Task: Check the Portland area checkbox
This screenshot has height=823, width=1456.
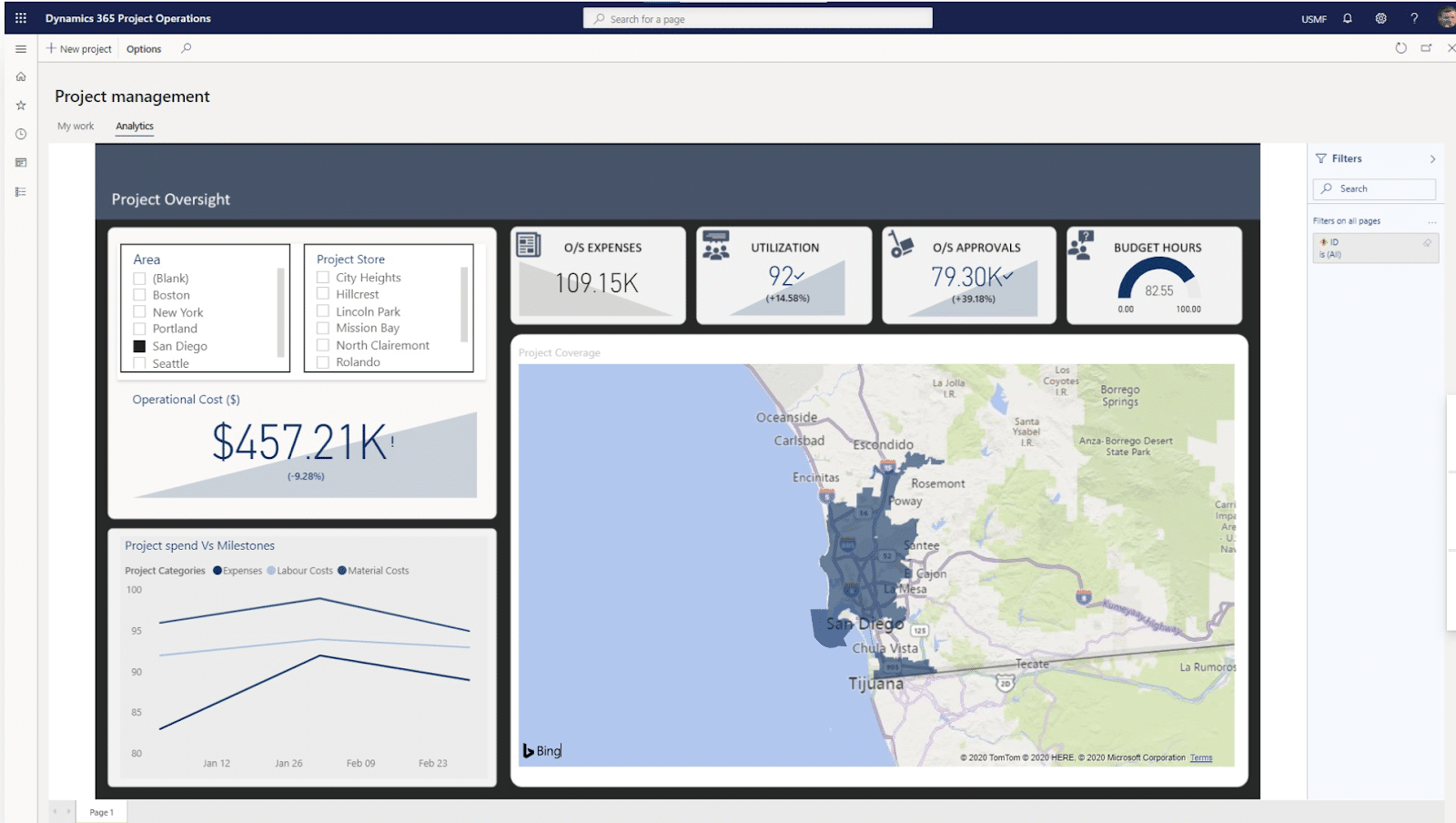Action: [139, 329]
